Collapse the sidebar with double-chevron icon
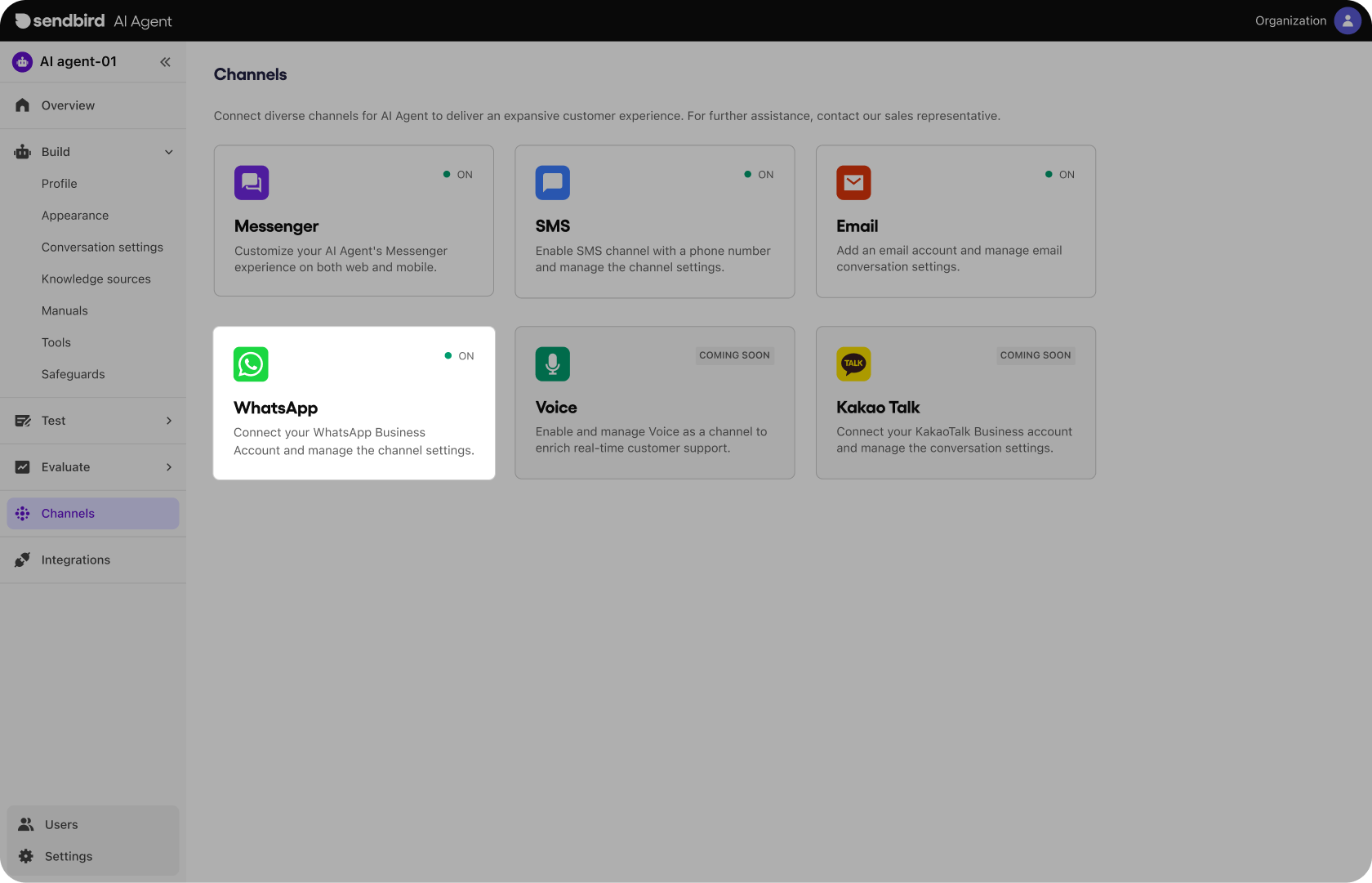The image size is (1372, 883). [x=165, y=62]
